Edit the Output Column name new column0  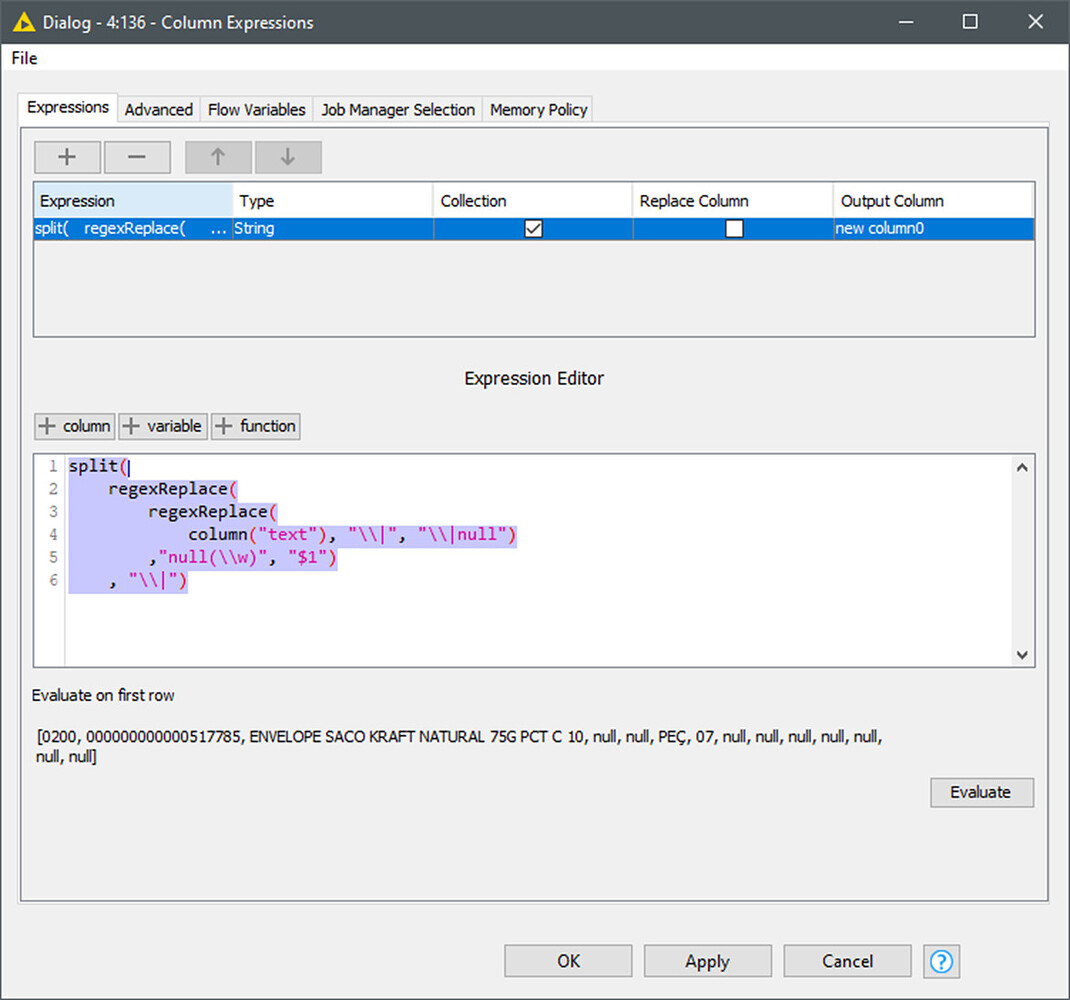[880, 228]
